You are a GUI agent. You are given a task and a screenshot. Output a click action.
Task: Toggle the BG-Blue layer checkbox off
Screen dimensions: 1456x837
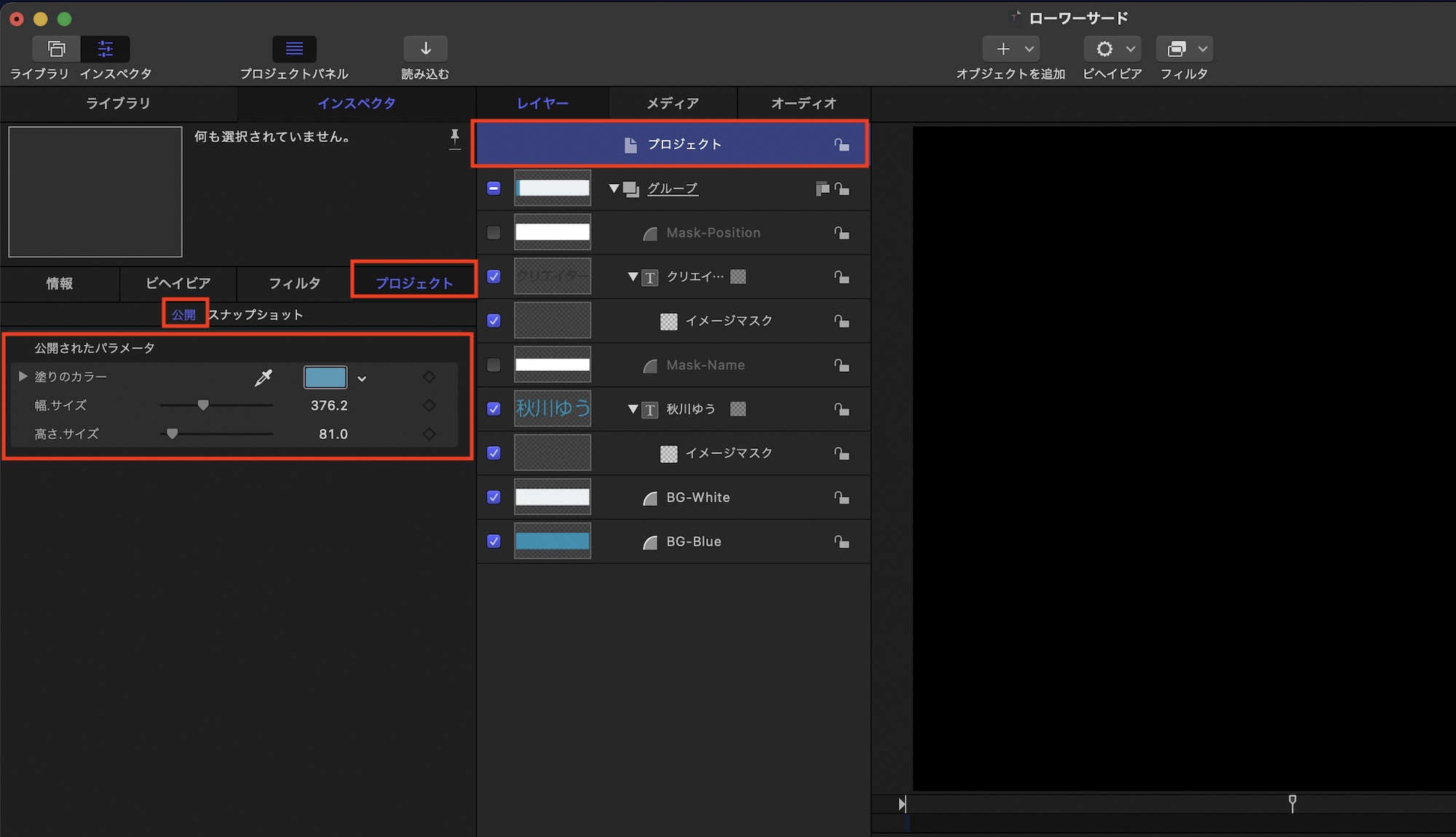point(494,542)
